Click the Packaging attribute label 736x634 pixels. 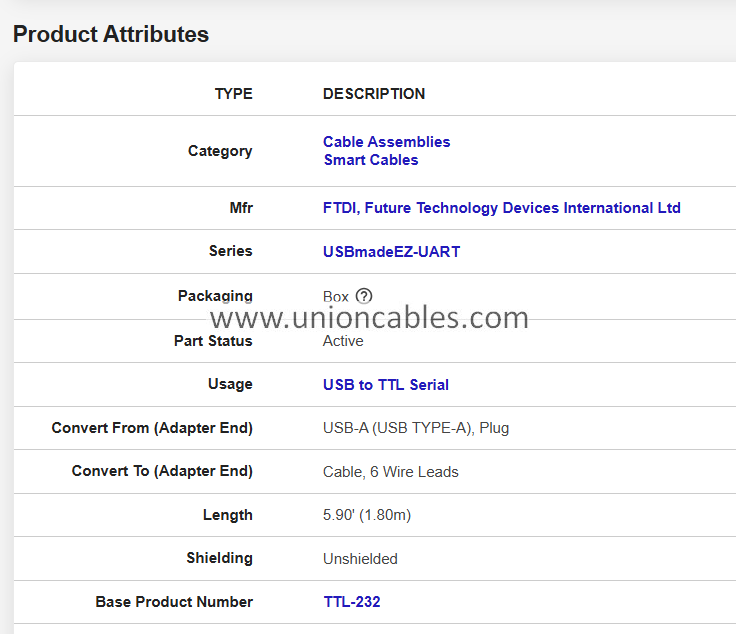[215, 296]
